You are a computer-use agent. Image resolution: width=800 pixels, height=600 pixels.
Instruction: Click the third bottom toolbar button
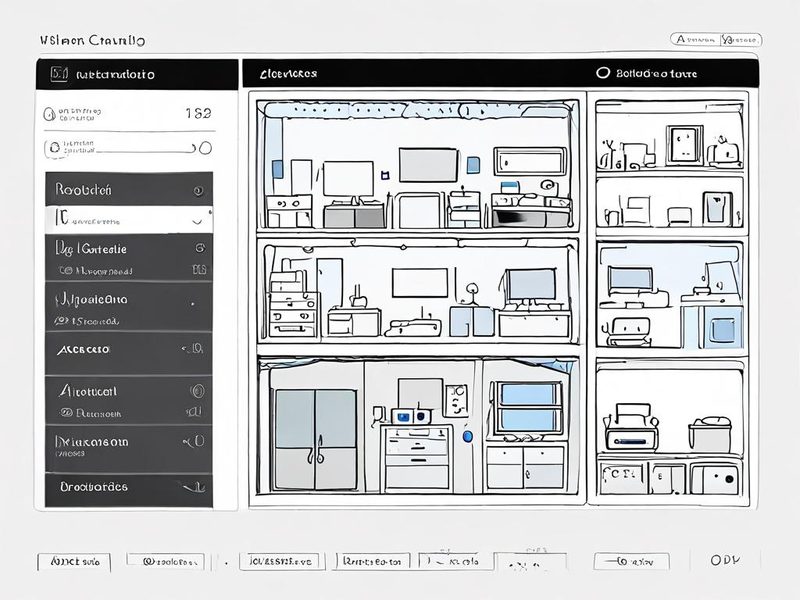282,562
